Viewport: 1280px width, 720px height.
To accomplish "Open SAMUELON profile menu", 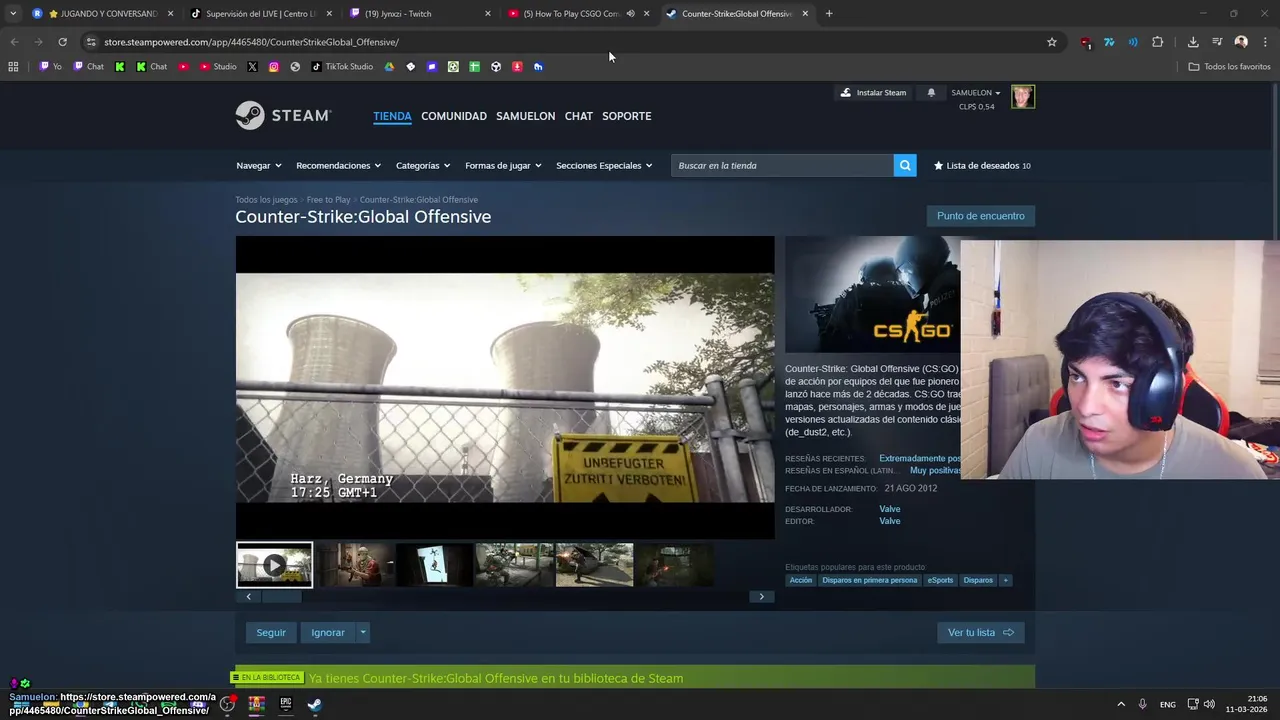I will point(525,116).
